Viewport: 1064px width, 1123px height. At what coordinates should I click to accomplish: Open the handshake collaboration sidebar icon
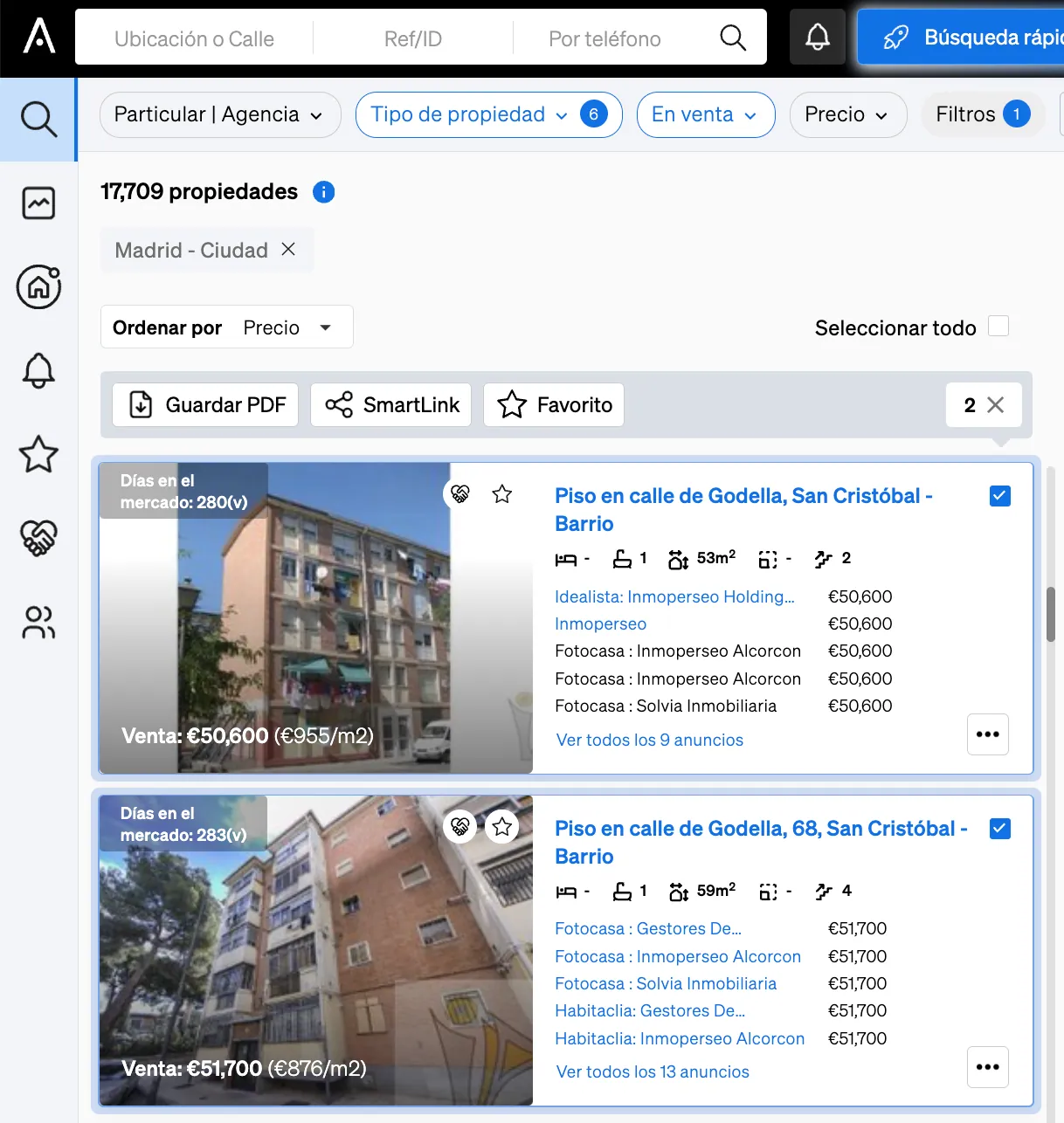[x=38, y=538]
